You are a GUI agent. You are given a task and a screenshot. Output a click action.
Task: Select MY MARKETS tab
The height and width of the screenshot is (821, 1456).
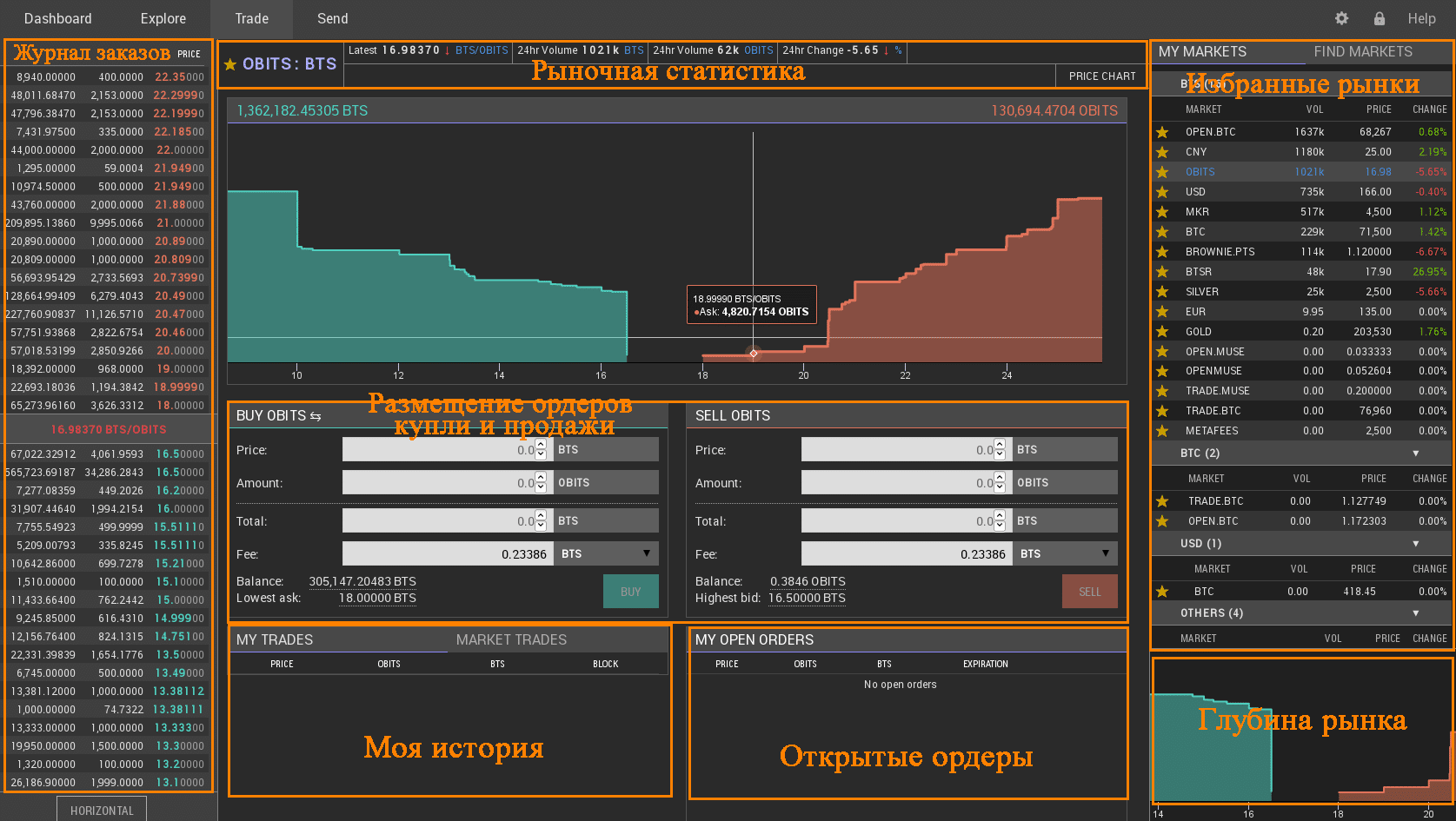point(1202,52)
